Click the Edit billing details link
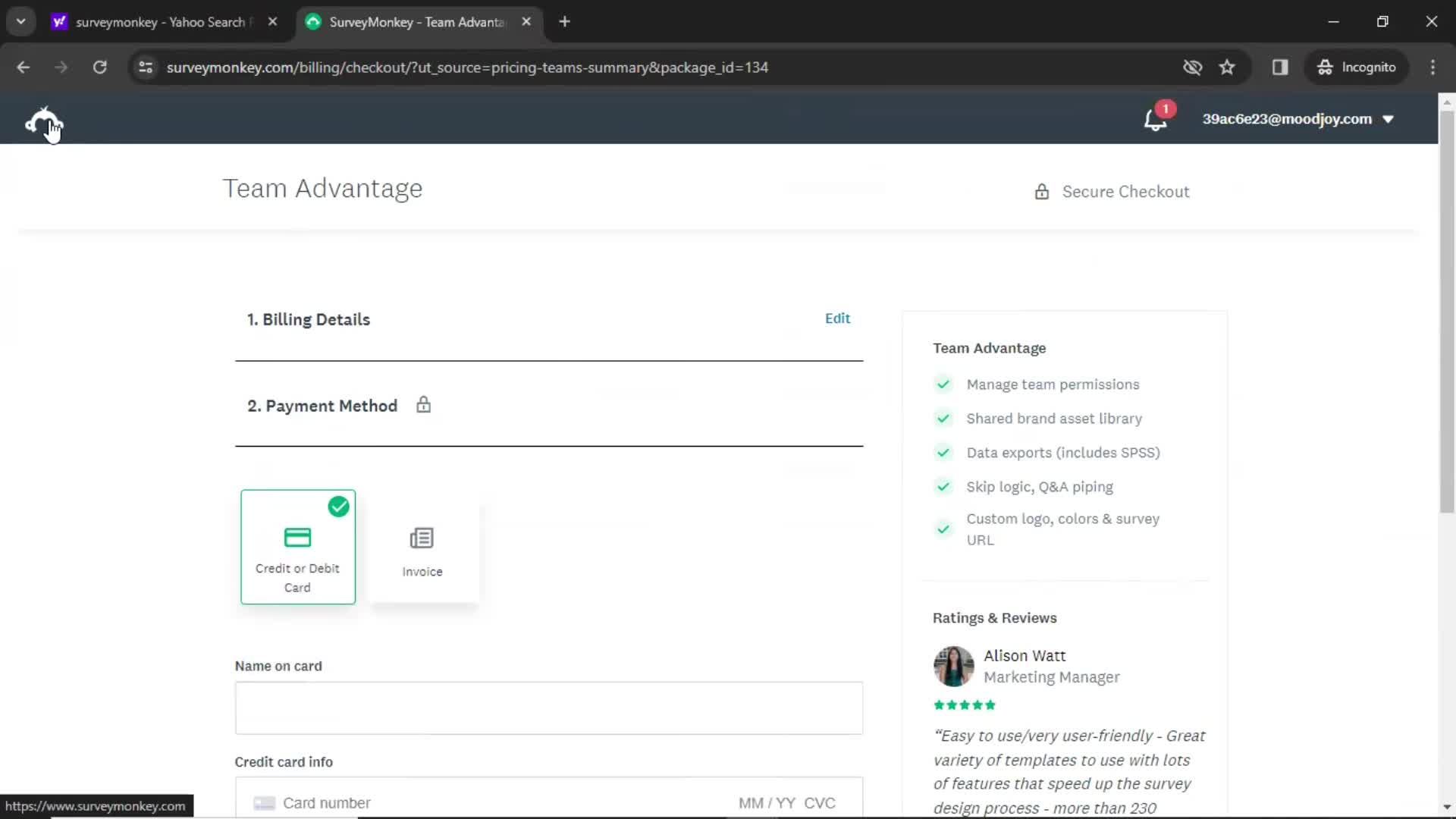 [x=838, y=318]
